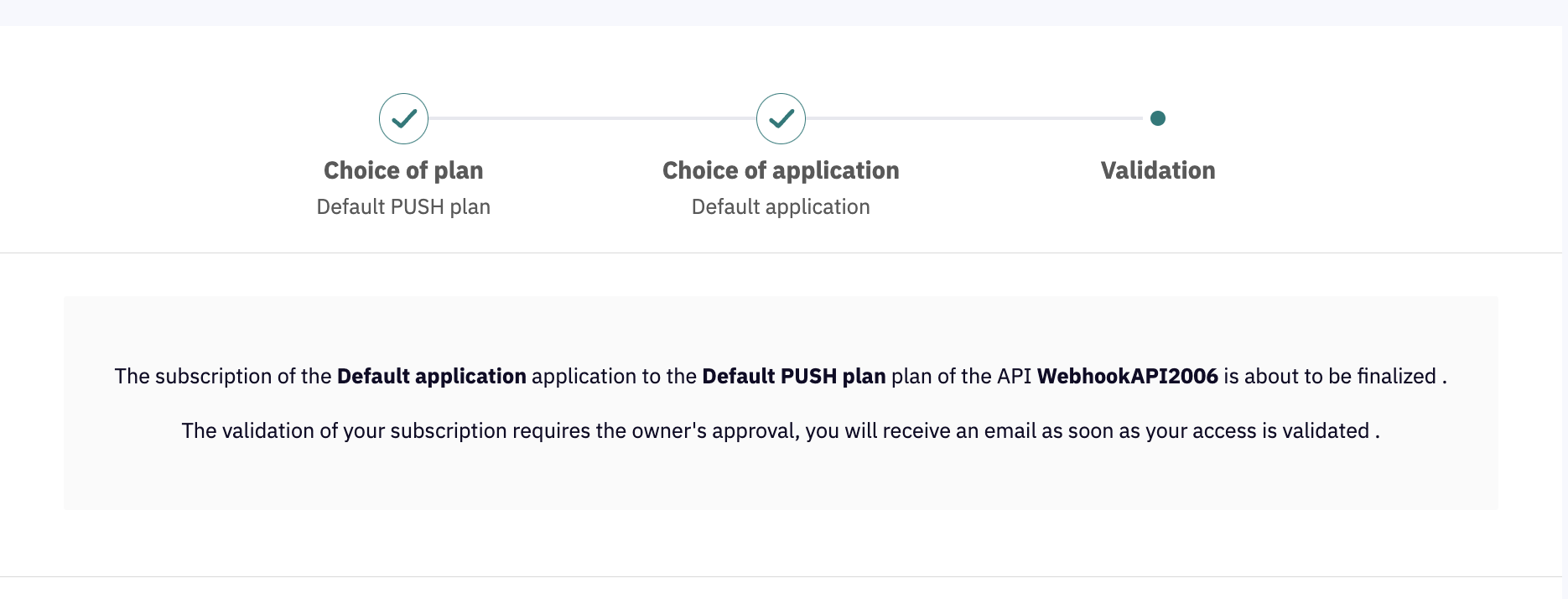Click the Choice of plan checkmark icon
The width and height of the screenshot is (1568, 599).
tap(403, 118)
